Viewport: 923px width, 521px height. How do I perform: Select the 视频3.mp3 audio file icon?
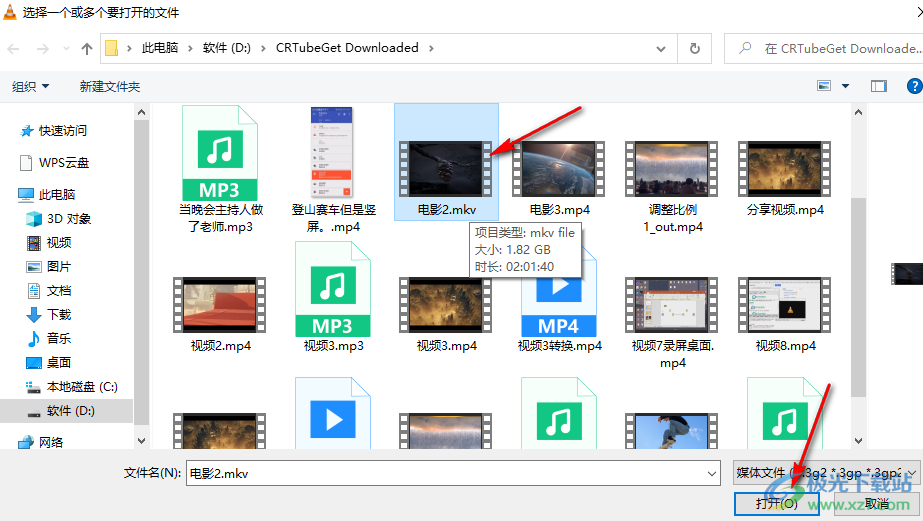point(333,289)
